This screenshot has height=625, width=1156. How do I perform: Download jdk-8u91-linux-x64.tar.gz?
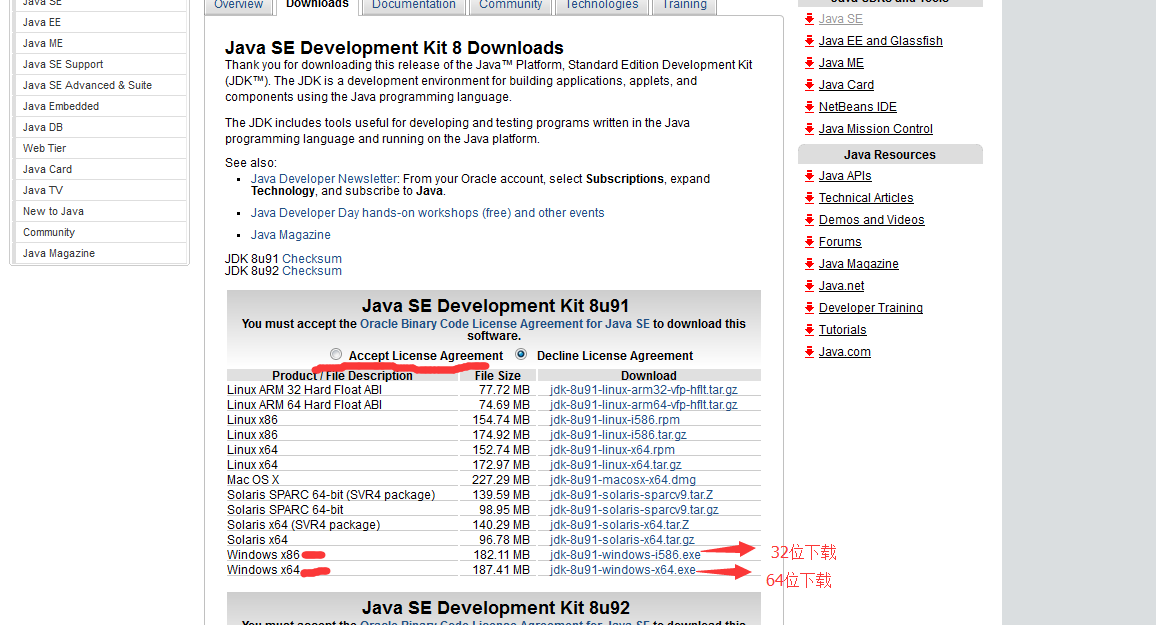click(x=616, y=465)
